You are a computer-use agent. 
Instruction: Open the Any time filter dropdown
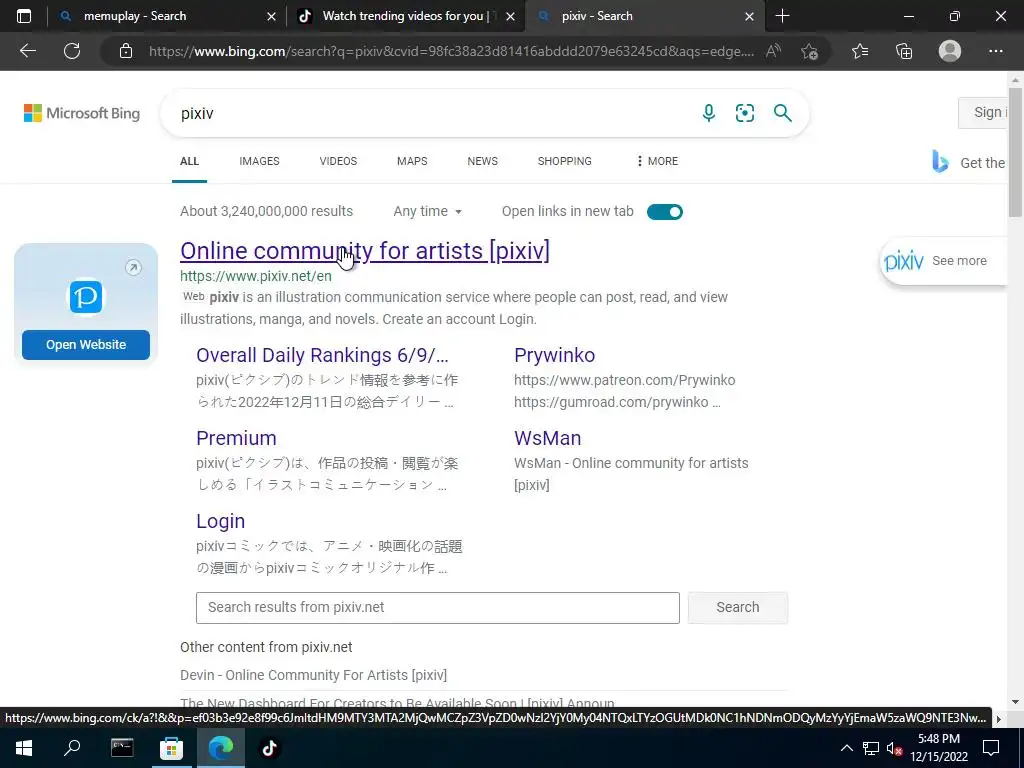pyautogui.click(x=427, y=212)
